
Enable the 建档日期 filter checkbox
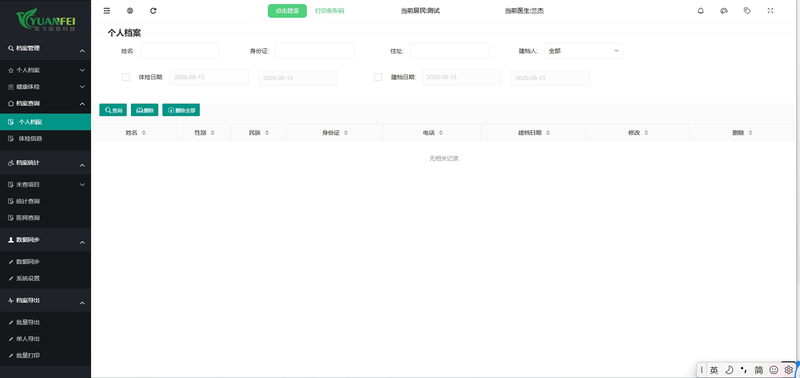378,77
